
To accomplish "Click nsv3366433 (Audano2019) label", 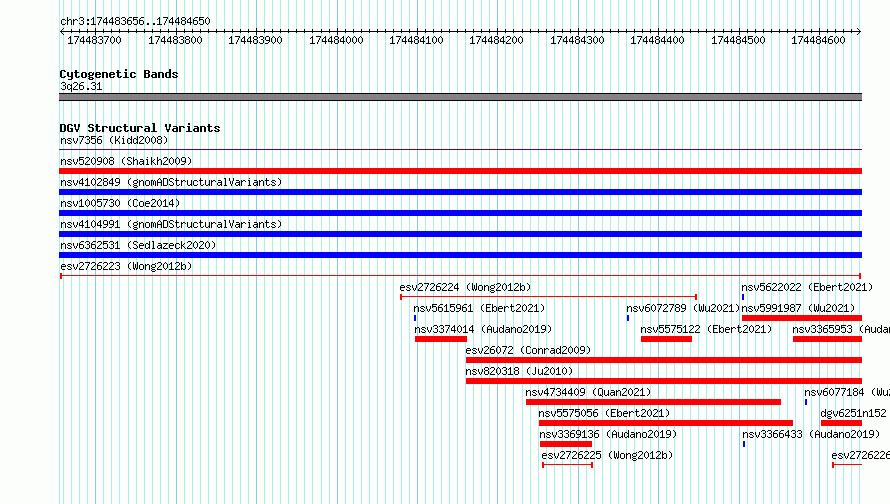I will 811,434.
